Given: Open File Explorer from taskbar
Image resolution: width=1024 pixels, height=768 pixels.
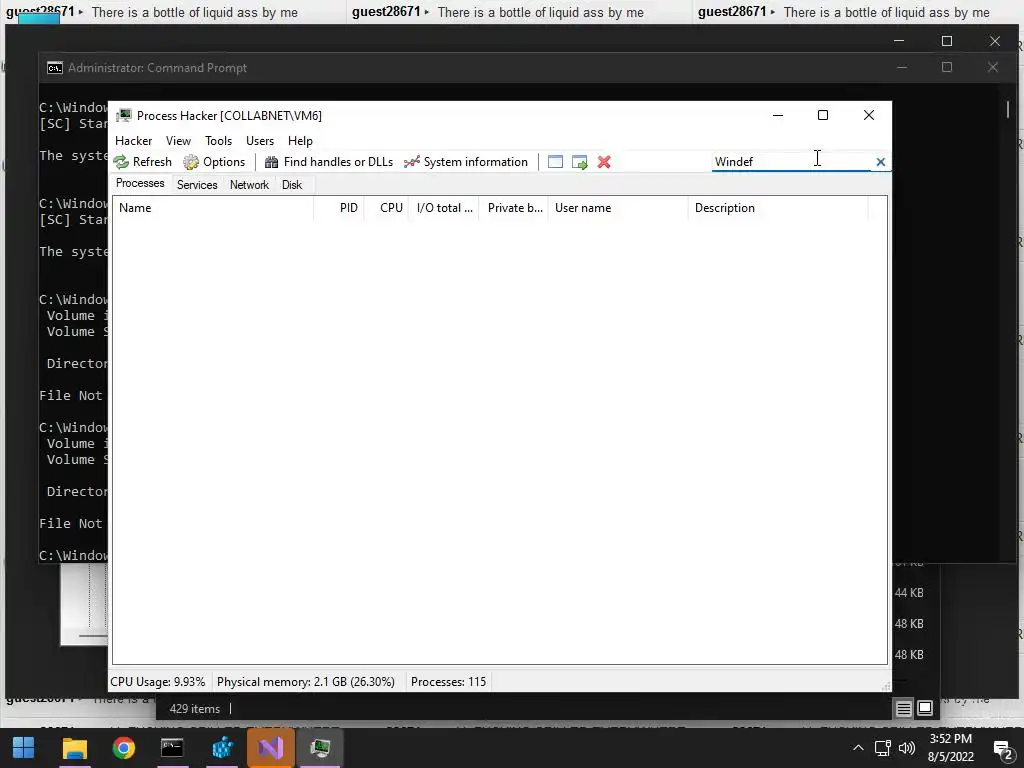Looking at the screenshot, I should point(74,748).
